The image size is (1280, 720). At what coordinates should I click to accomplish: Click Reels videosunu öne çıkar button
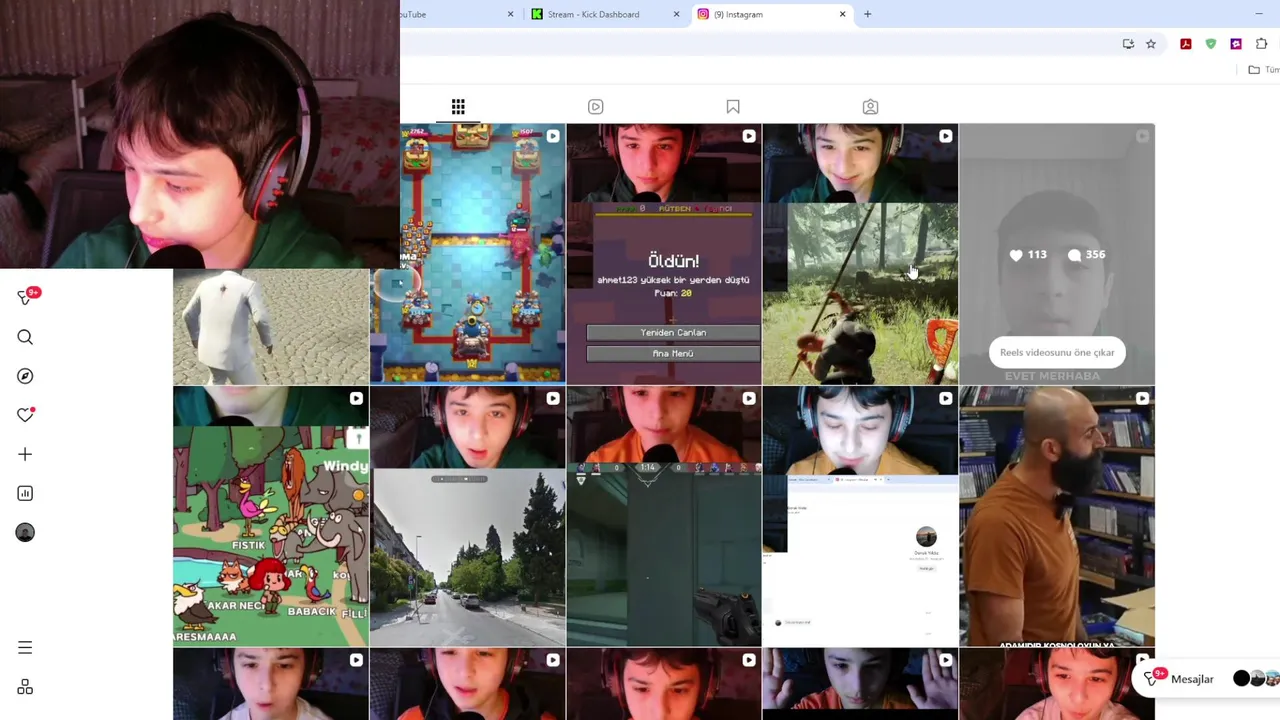tap(1057, 352)
